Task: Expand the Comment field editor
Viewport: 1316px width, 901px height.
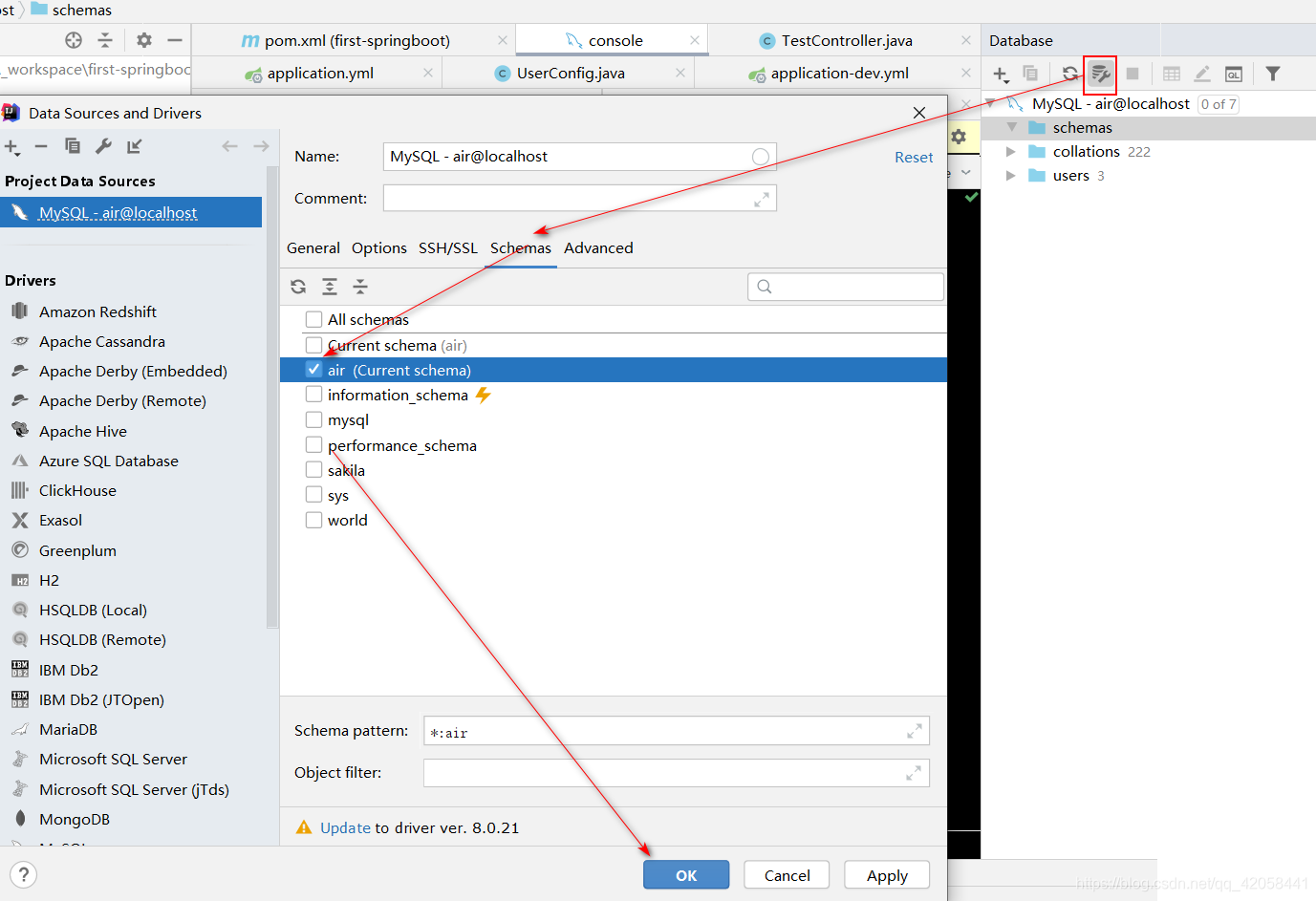Action: click(x=762, y=199)
